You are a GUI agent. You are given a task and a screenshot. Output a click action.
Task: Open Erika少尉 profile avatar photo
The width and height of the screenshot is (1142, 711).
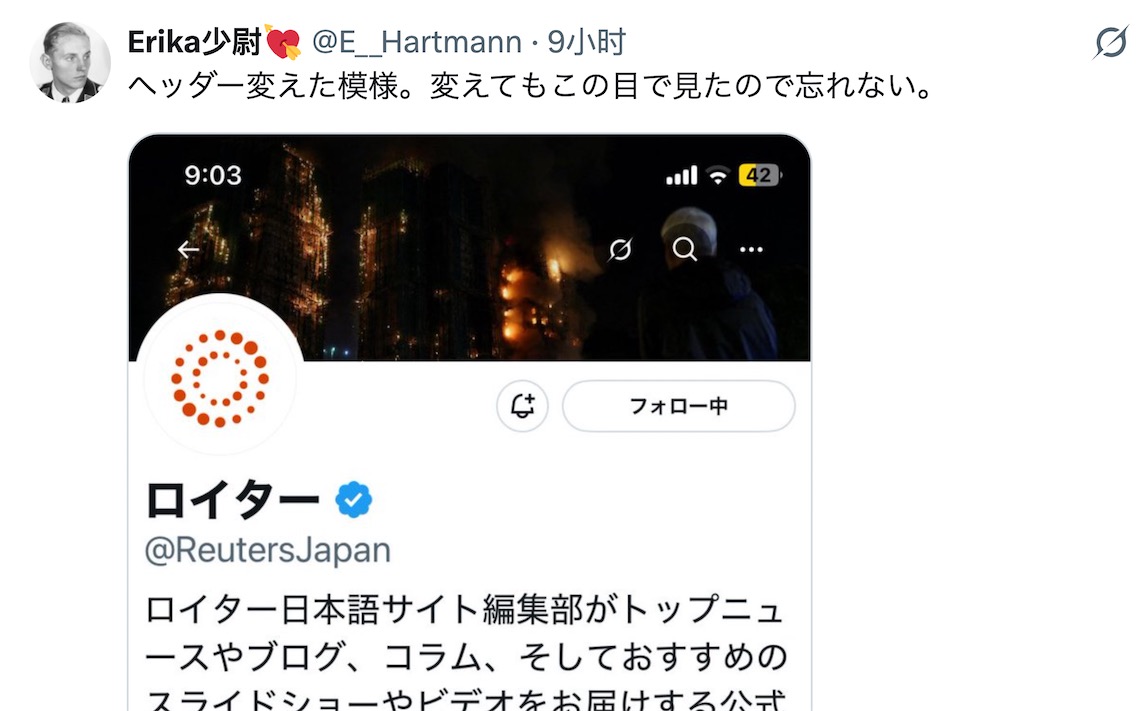[x=70, y=62]
